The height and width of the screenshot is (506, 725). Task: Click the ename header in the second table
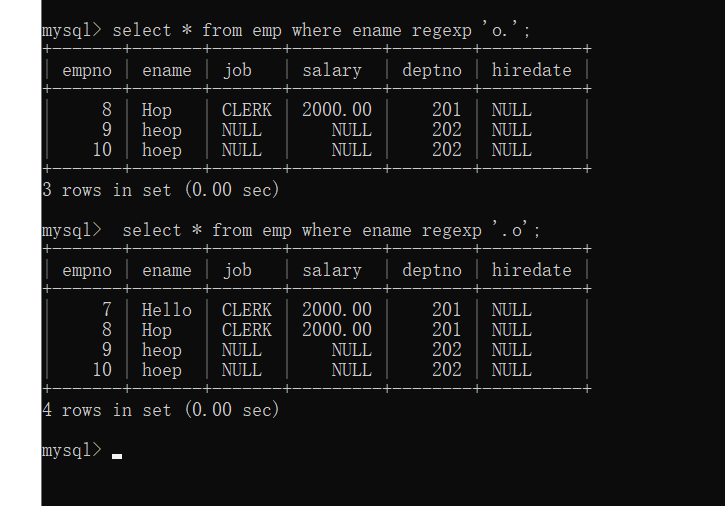coord(167,270)
